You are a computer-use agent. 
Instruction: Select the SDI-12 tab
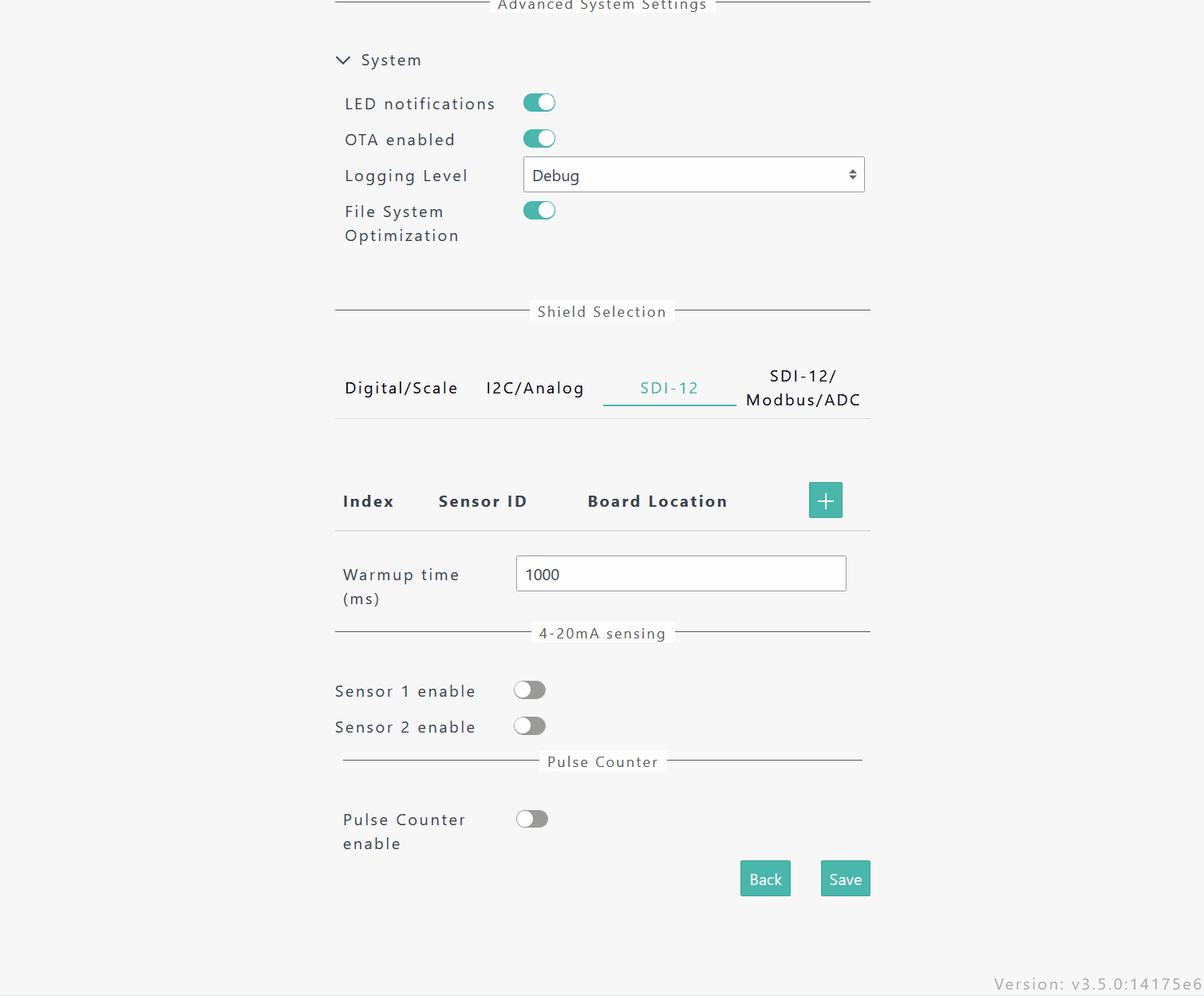(669, 389)
